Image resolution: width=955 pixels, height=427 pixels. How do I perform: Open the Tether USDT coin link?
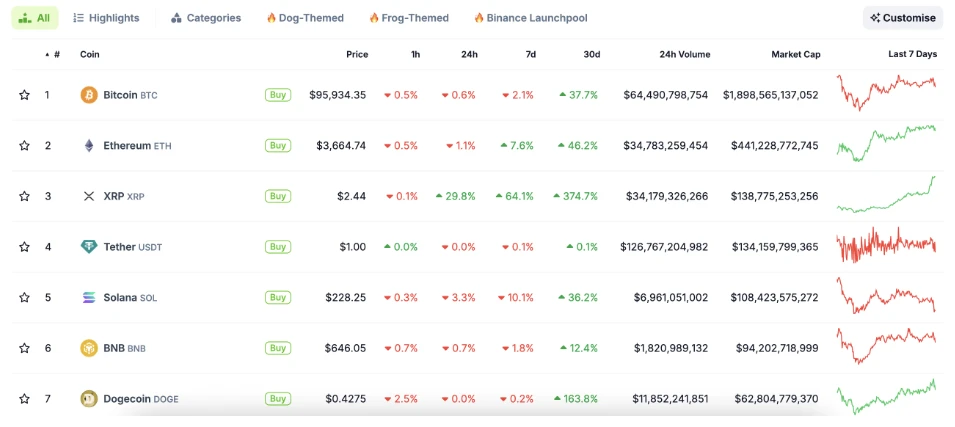(133, 247)
